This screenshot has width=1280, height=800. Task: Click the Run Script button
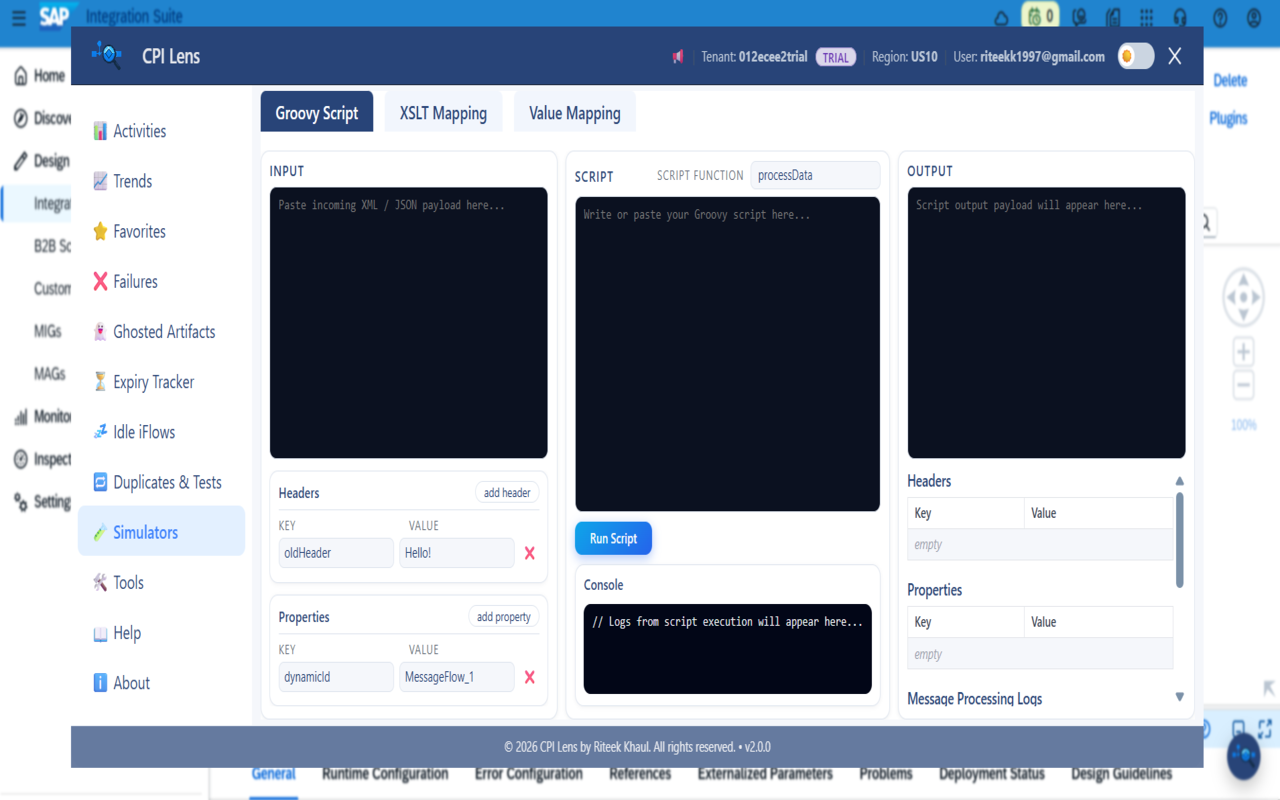click(613, 538)
